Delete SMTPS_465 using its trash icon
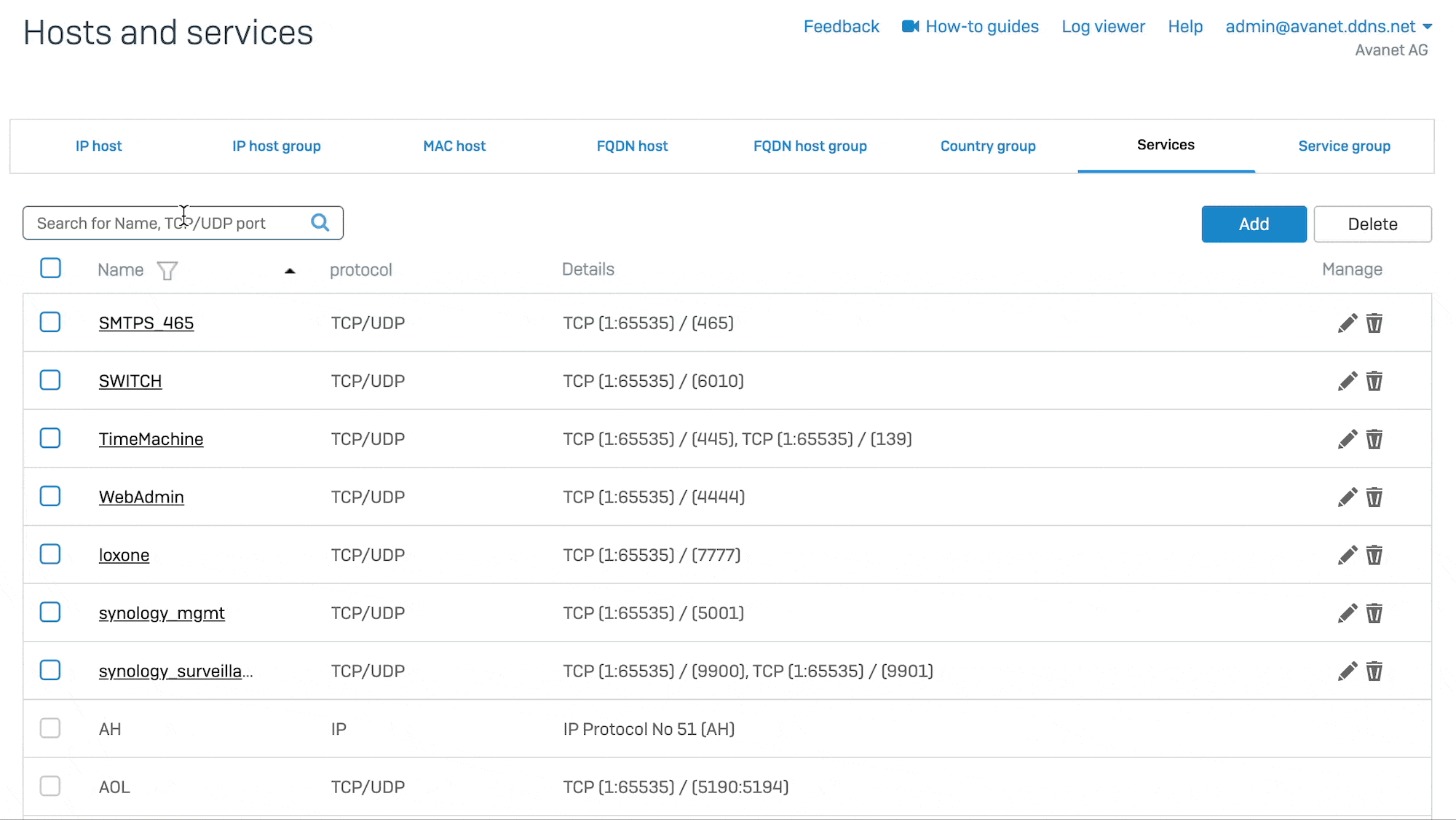 [x=1374, y=323]
